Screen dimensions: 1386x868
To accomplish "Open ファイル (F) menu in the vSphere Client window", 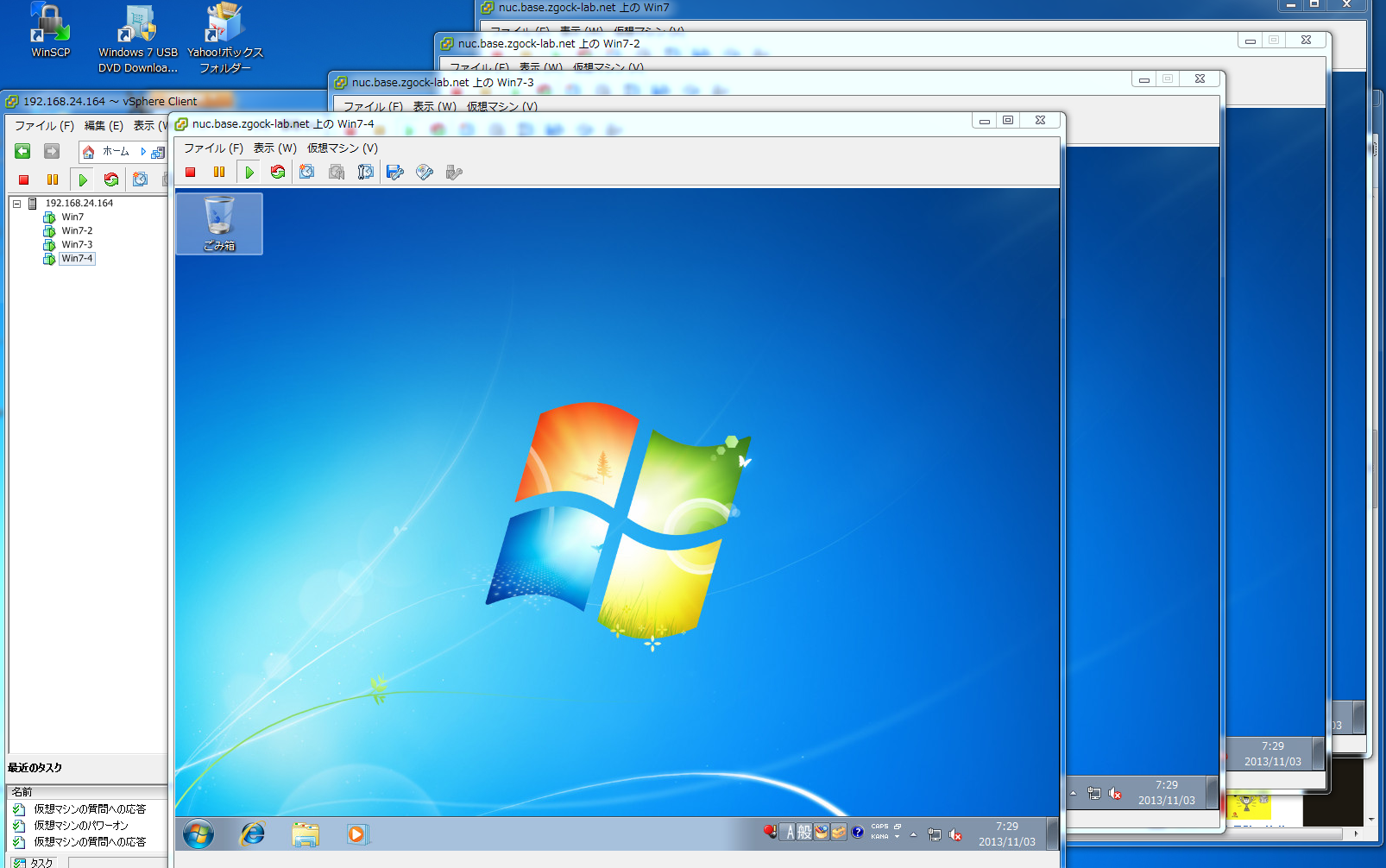I will (44, 126).
